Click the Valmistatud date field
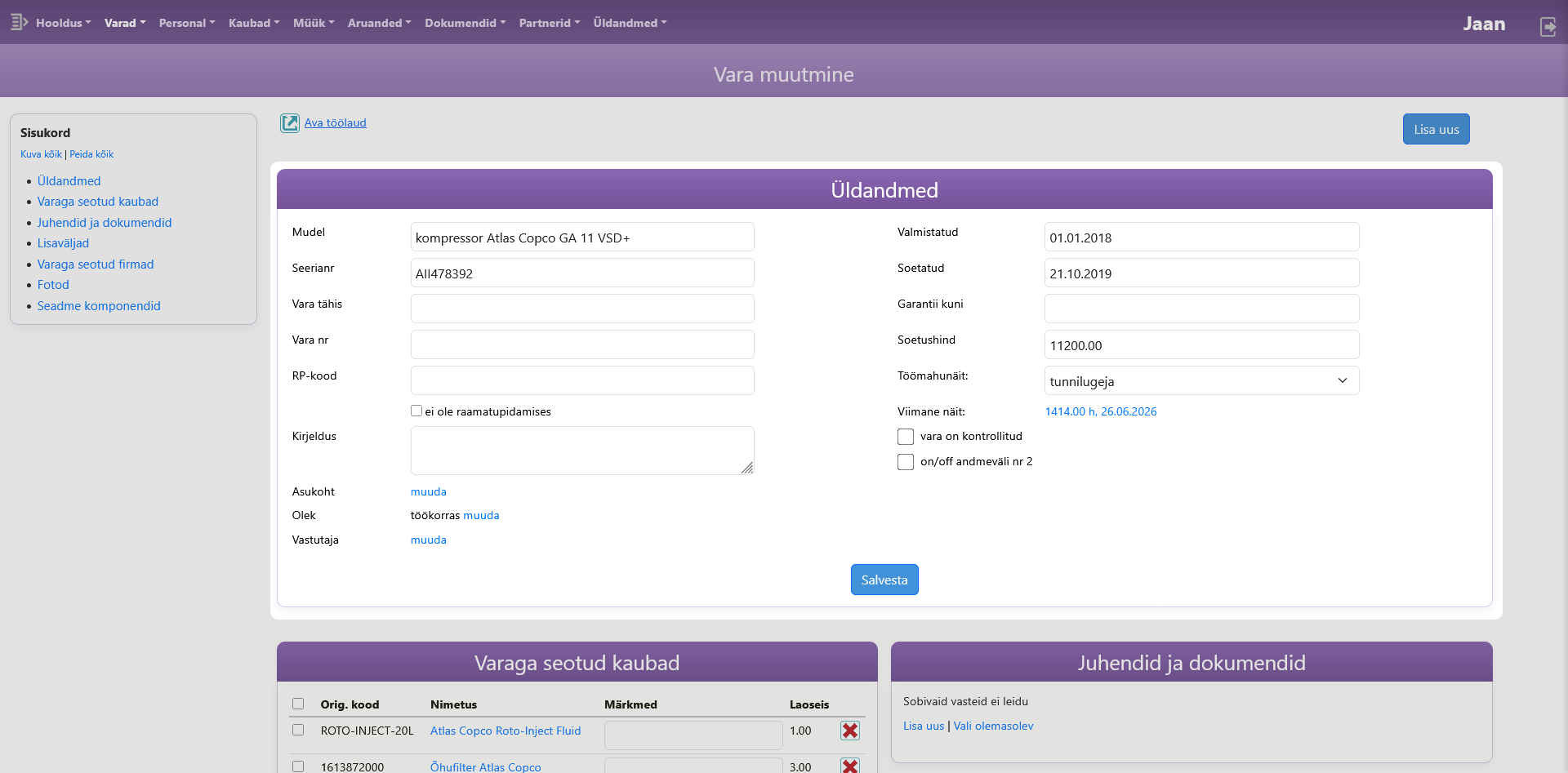Screen dimensions: 1568x773 (1201, 237)
